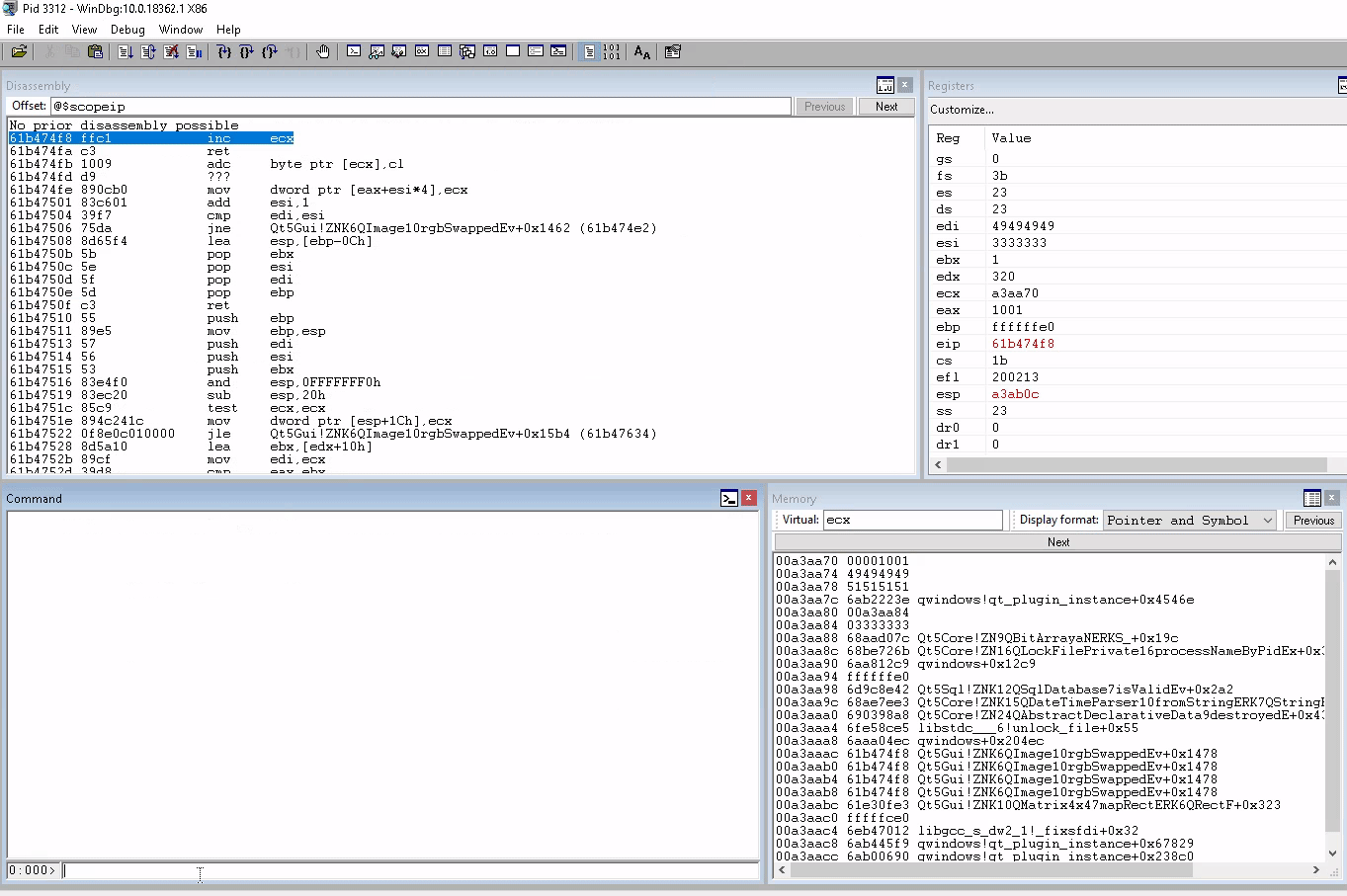This screenshot has width=1347, height=896.
Task: Click the Insert Breakpoint hand icon
Action: (x=323, y=50)
